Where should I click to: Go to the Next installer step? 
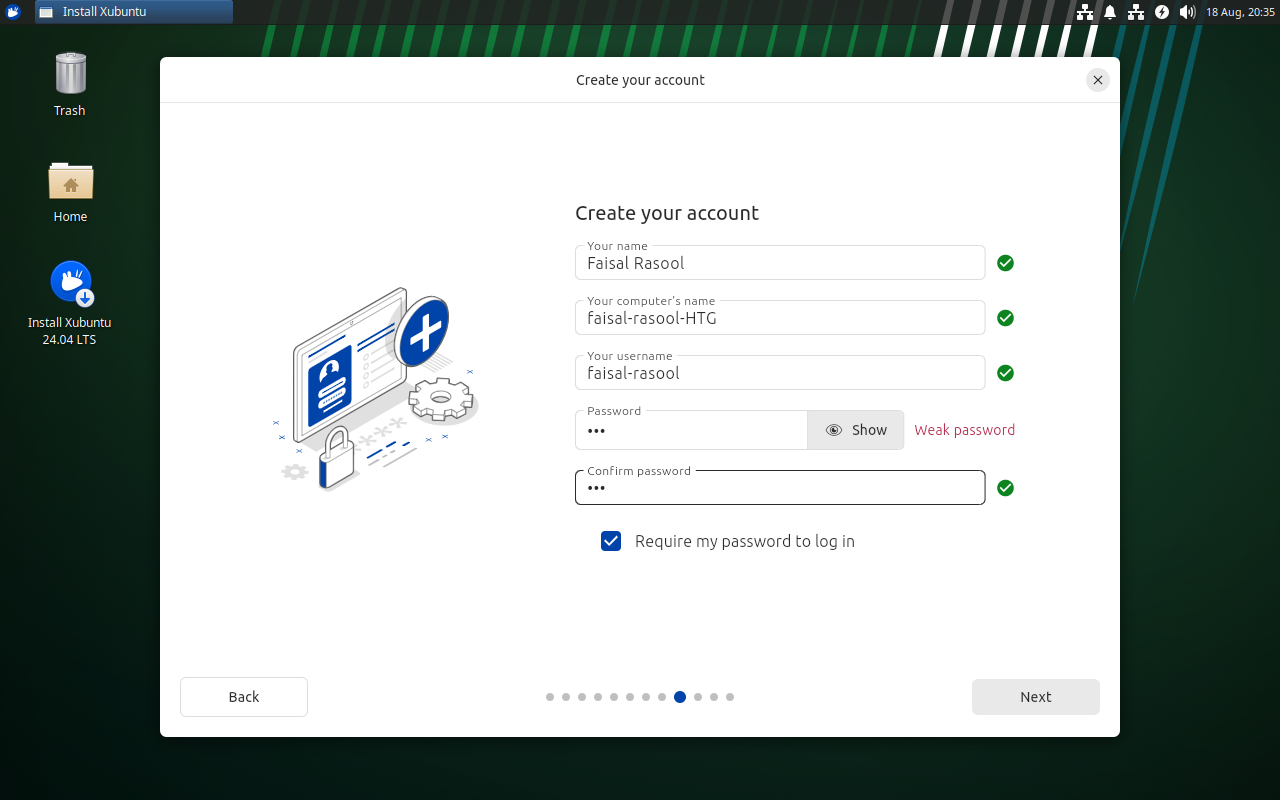pos(1036,697)
